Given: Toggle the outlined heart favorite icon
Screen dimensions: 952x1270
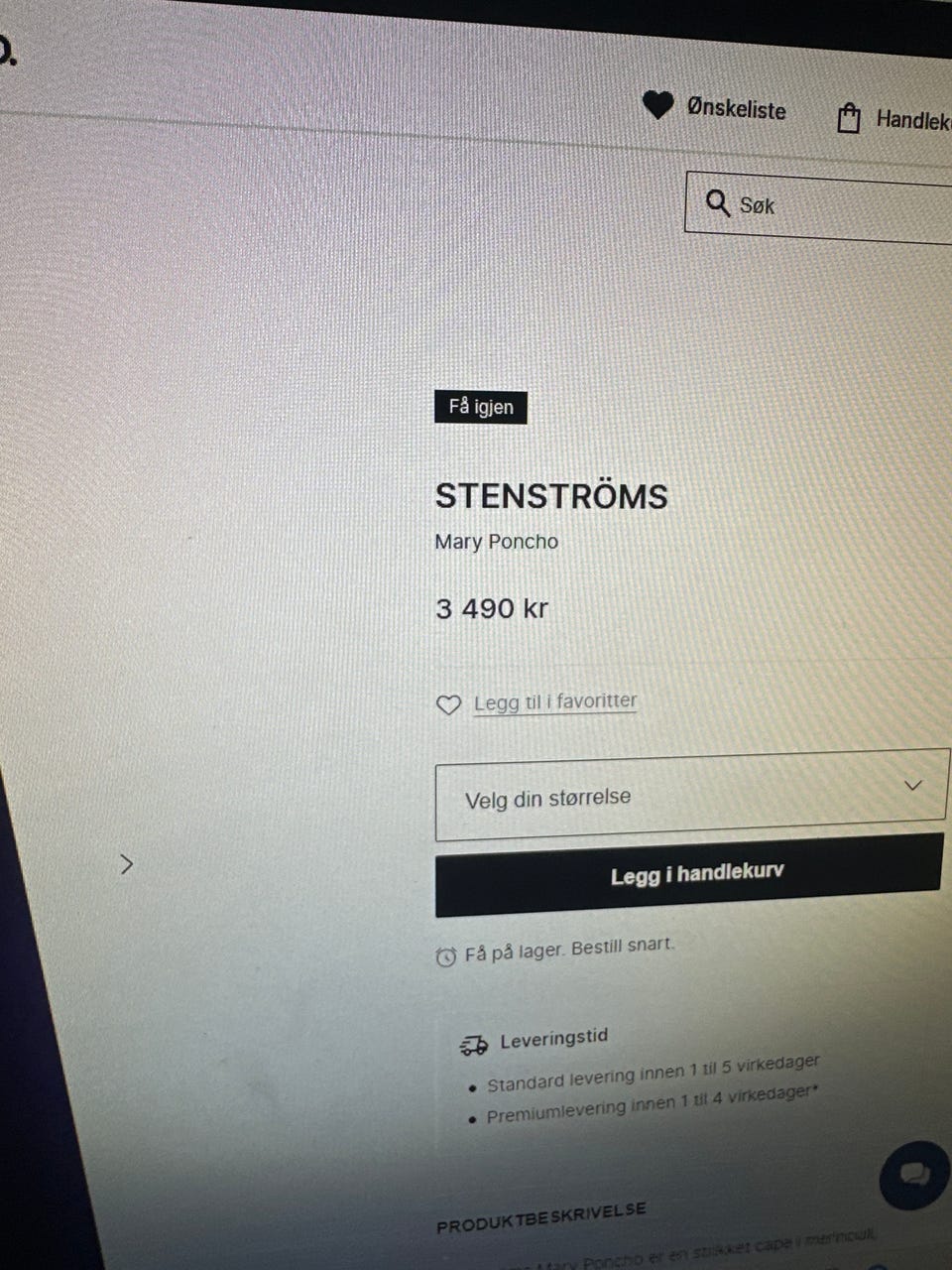Looking at the screenshot, I should click(449, 705).
